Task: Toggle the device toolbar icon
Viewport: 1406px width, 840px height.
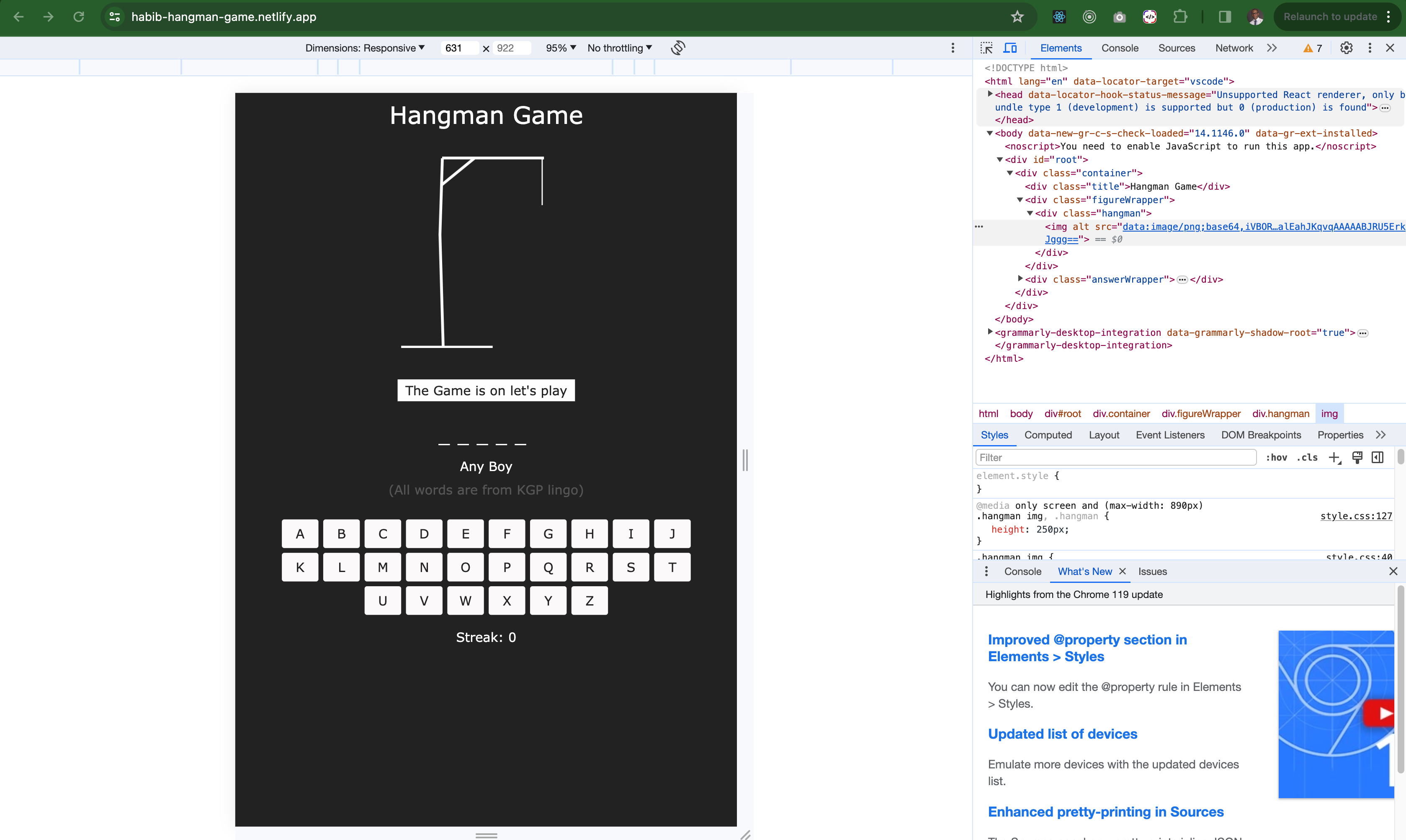Action: (x=1010, y=48)
